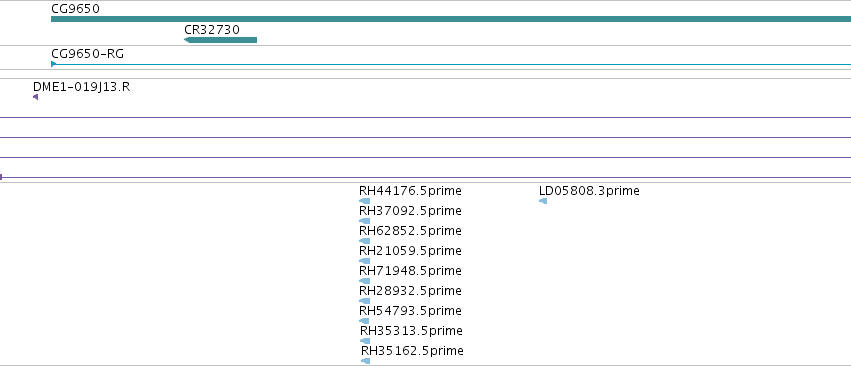This screenshot has height=366, width=851.
Task: Click the LD05808.3prime text label
Action: tap(589, 191)
